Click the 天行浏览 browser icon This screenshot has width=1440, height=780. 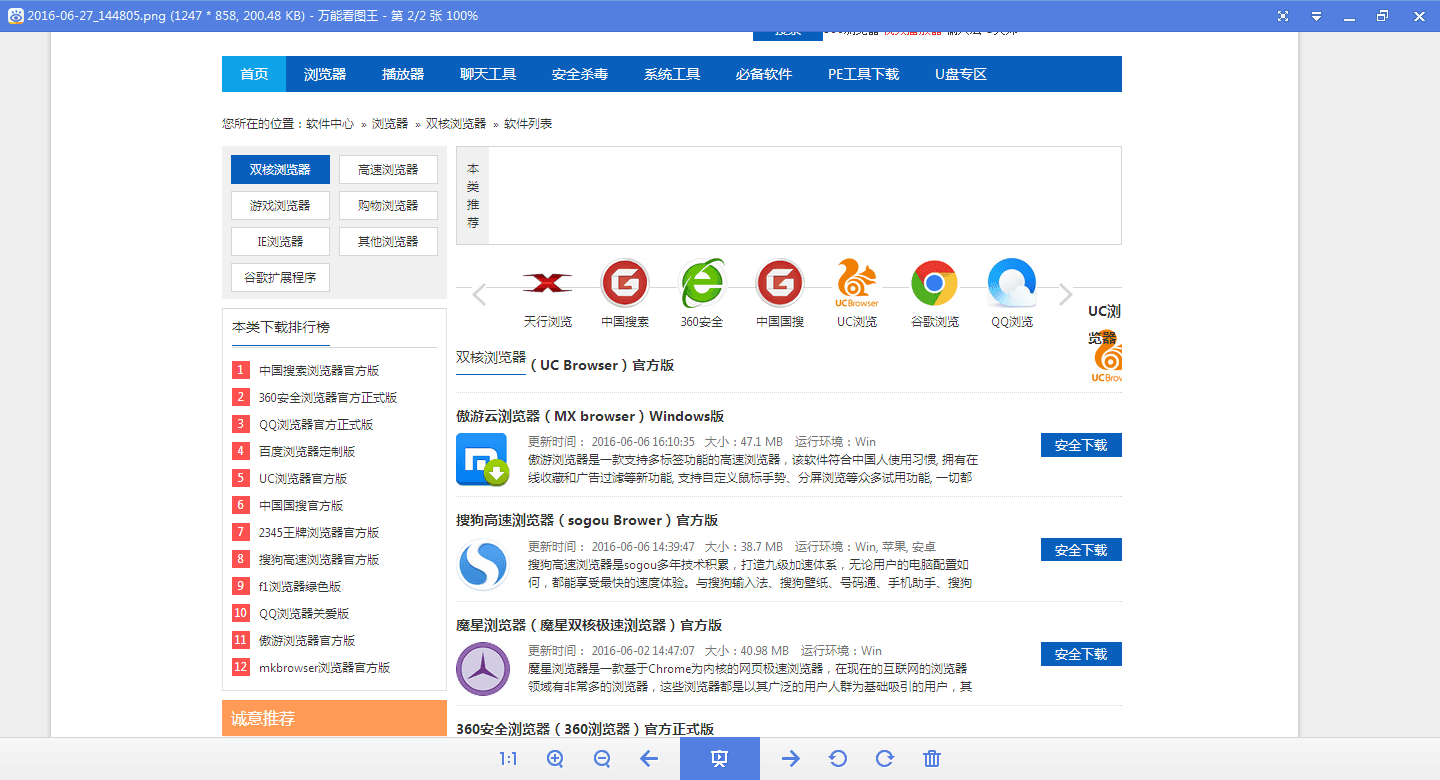548,283
